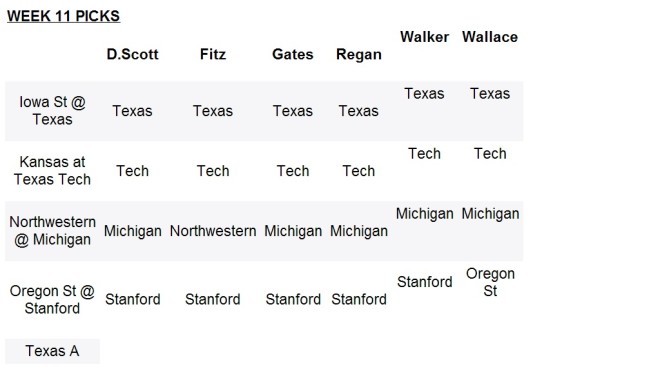Click the Texas A row label
660x369 pixels.
click(52, 351)
